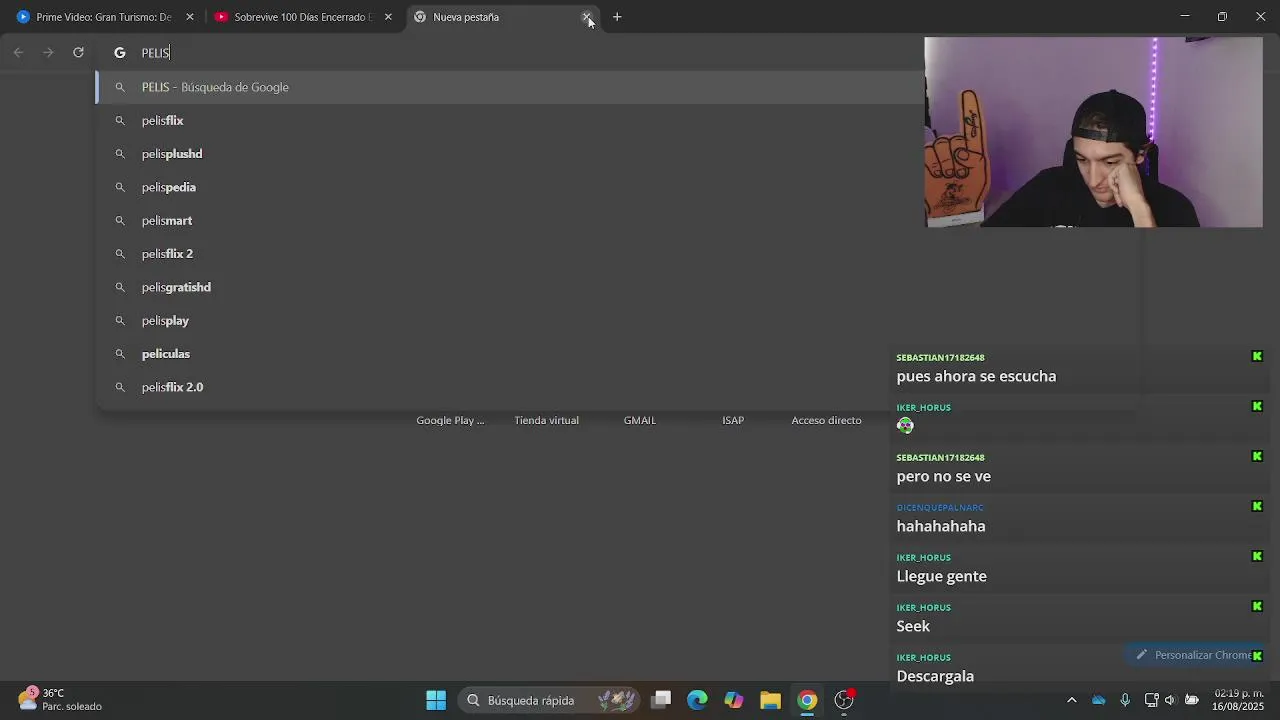The width and height of the screenshot is (1280, 720).
Task: Open network settings from the tray
Action: tap(1151, 700)
